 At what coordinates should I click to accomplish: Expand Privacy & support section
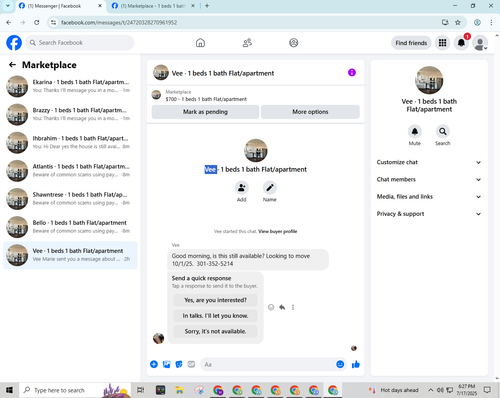coord(429,214)
